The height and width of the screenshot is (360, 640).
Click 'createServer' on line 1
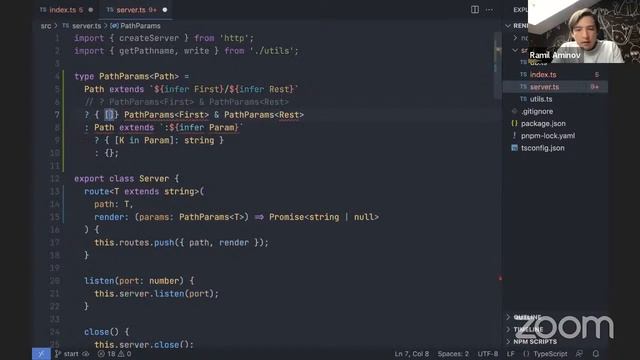click(x=149, y=38)
